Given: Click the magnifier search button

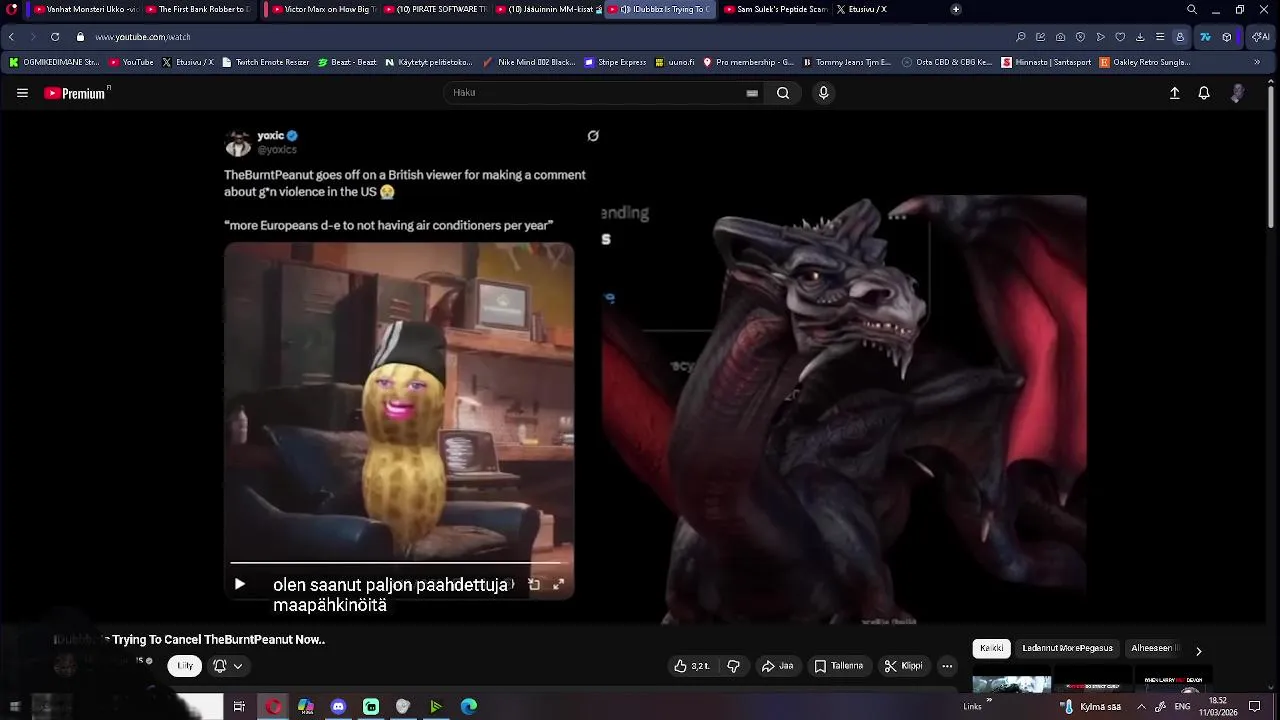Looking at the screenshot, I should tap(783, 93).
